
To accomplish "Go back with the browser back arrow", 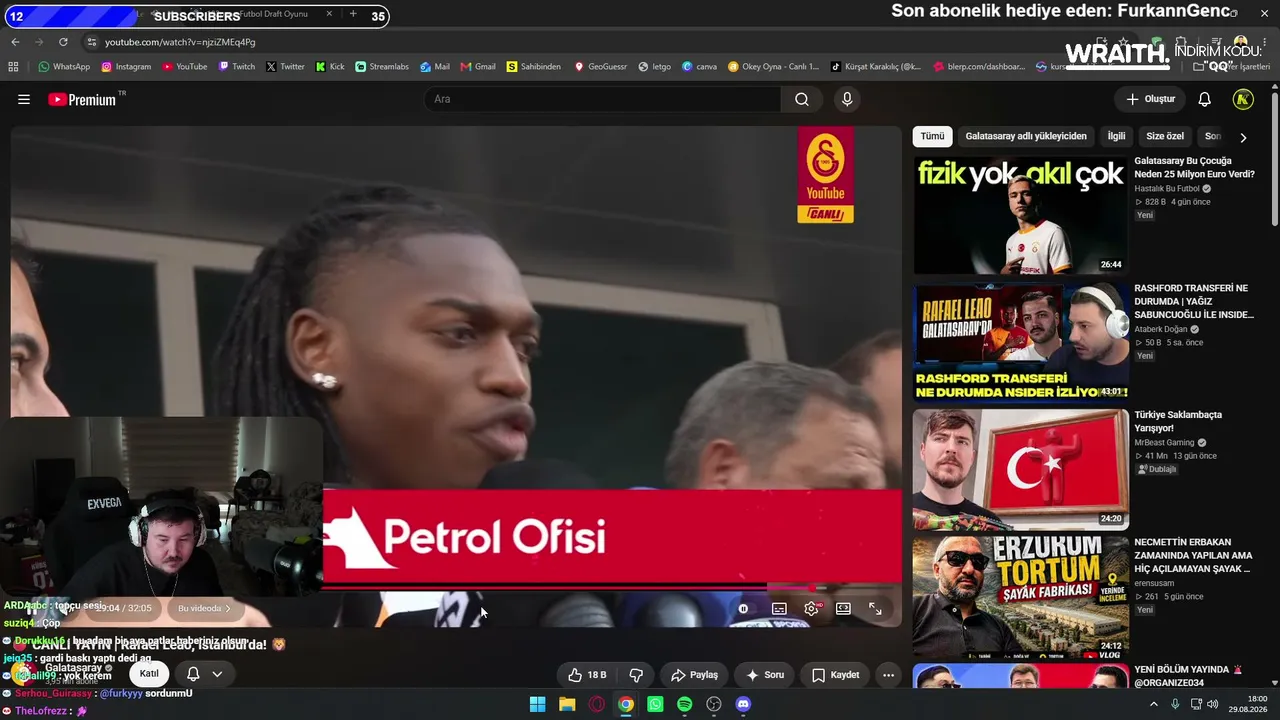I will coord(15,42).
